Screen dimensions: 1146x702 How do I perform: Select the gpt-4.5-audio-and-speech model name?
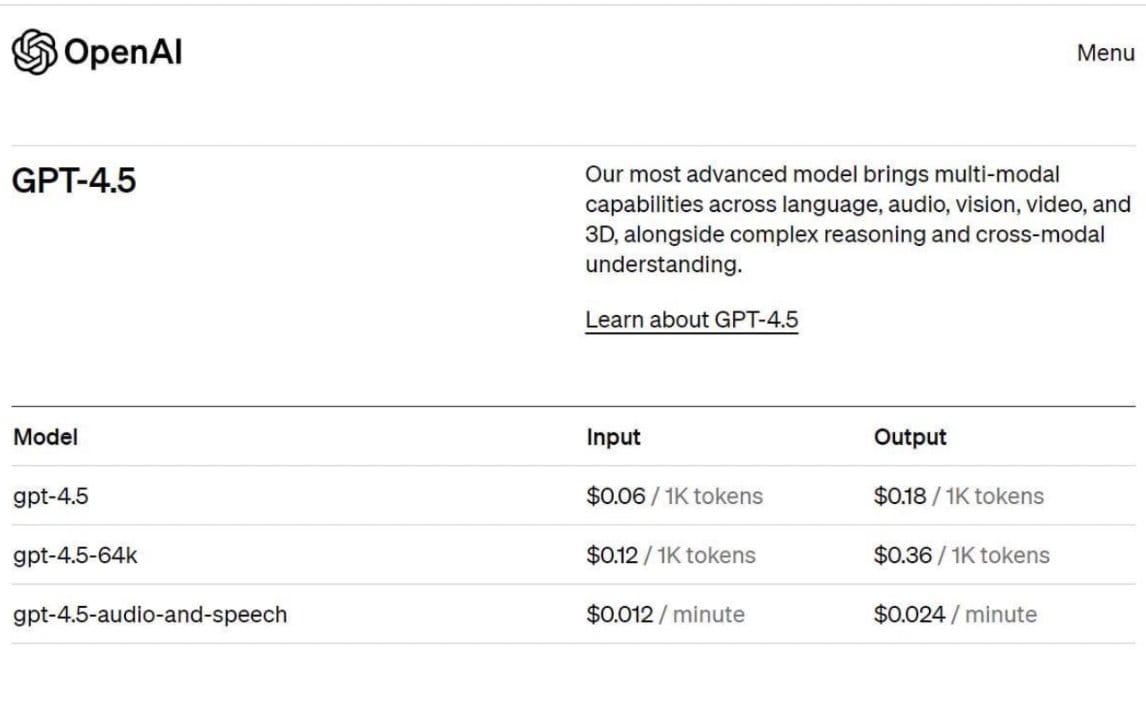coord(150,614)
